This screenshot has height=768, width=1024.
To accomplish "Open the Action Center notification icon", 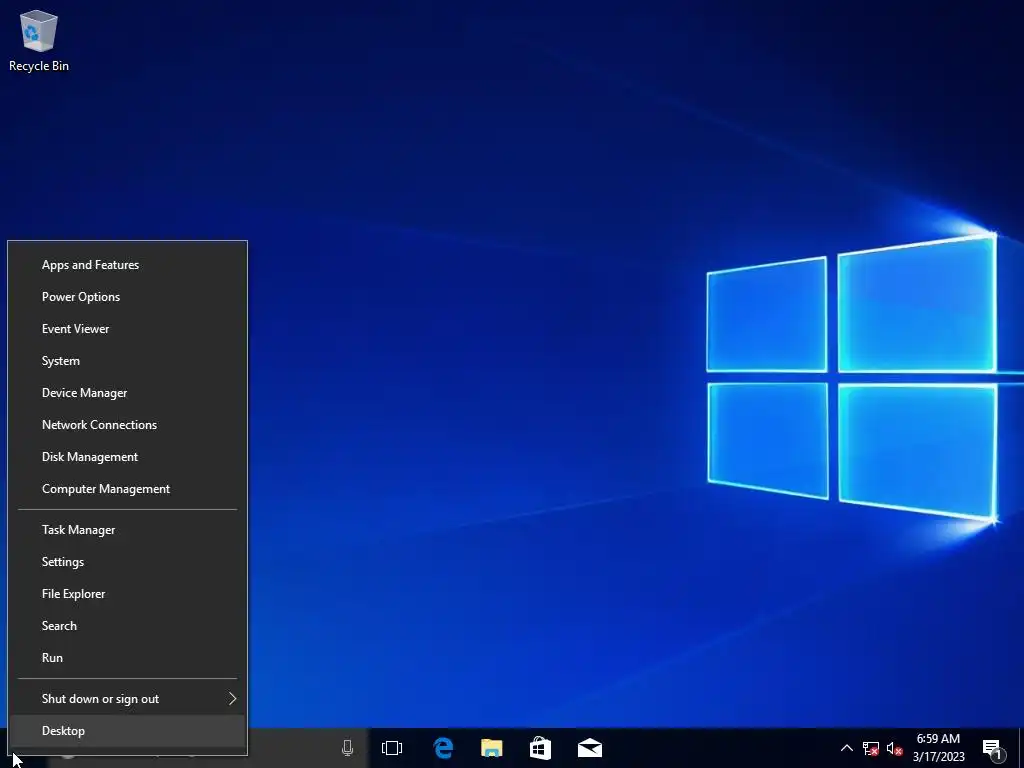I will 993,749.
